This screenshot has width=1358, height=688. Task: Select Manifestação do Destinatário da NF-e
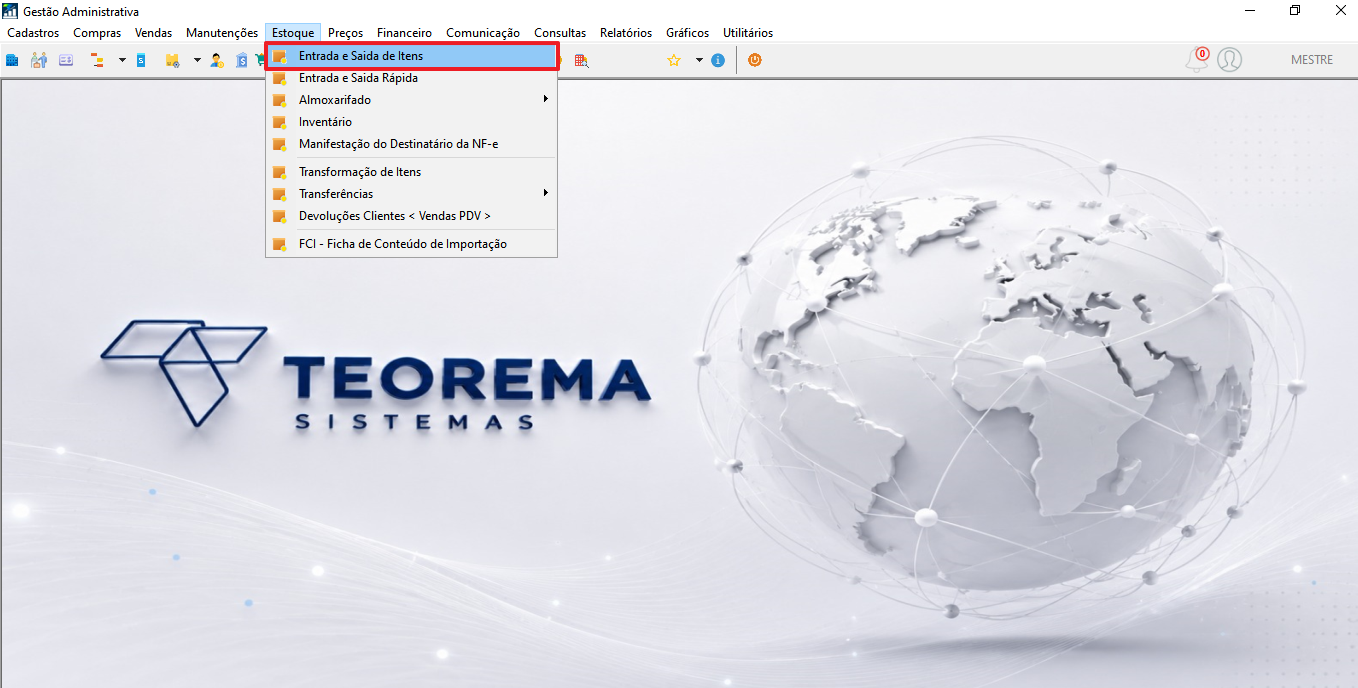point(411,144)
